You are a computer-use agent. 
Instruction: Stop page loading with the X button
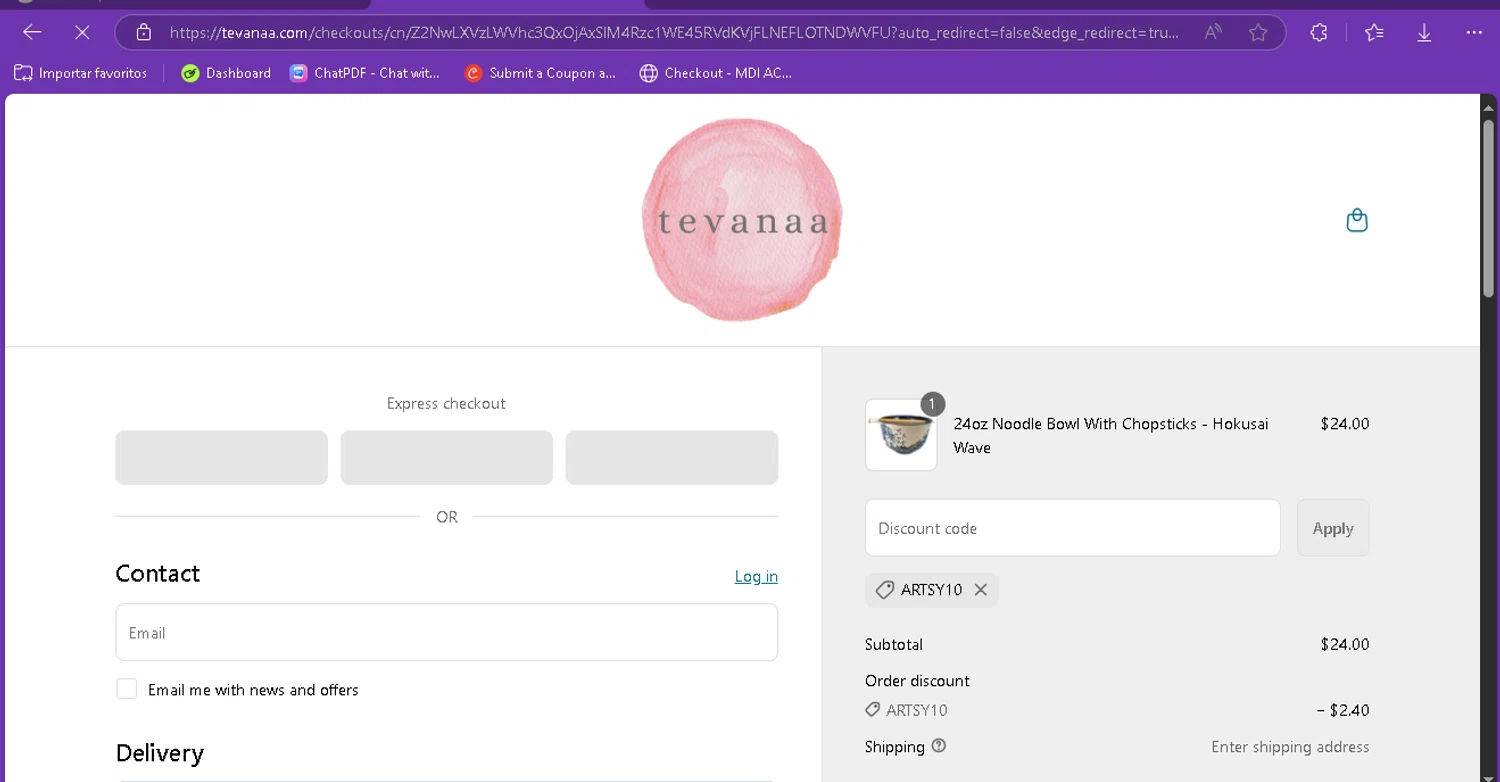(82, 33)
